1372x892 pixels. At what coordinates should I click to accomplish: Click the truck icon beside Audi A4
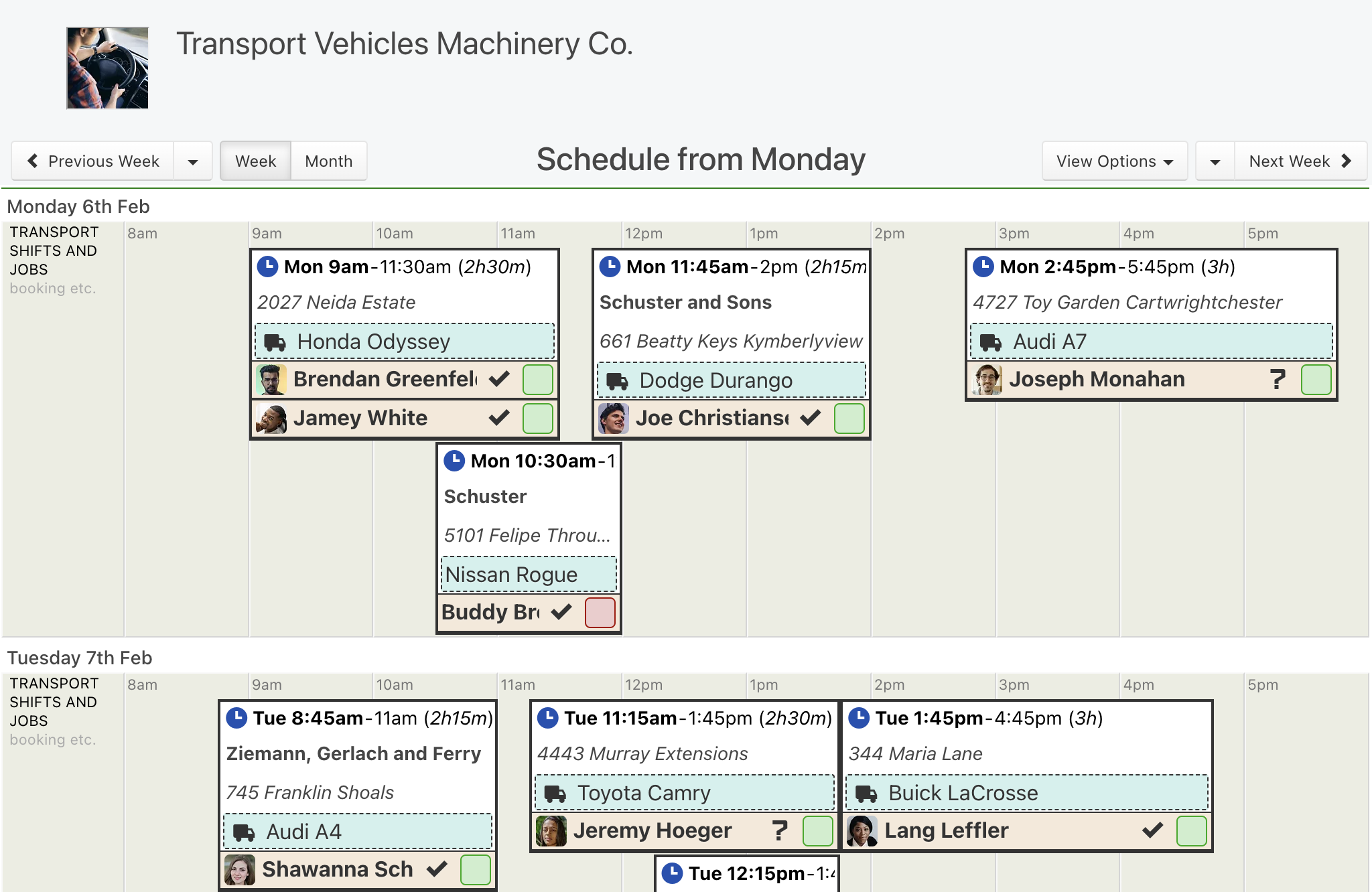[x=244, y=833]
